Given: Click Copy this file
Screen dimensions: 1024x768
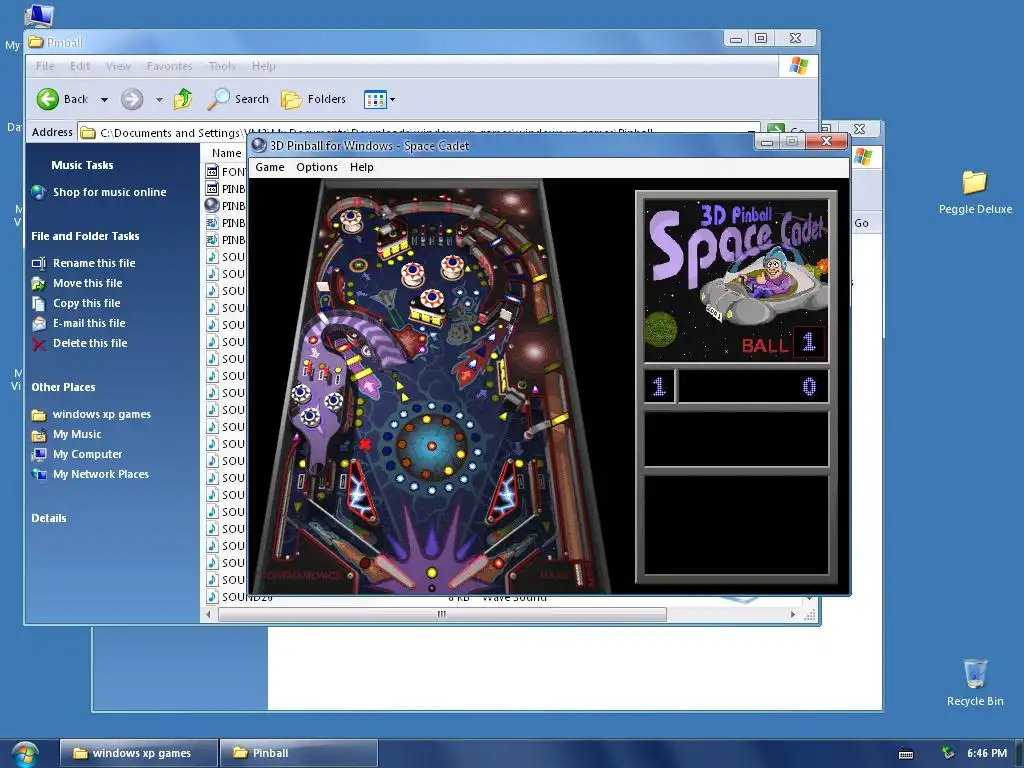Looking at the screenshot, I should (87, 303).
